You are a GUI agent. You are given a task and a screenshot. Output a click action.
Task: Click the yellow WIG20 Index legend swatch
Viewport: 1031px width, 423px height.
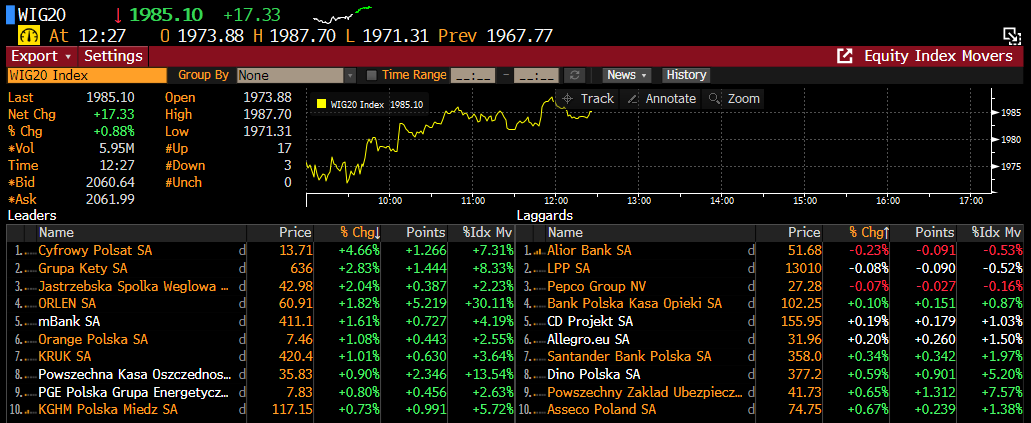click(321, 104)
